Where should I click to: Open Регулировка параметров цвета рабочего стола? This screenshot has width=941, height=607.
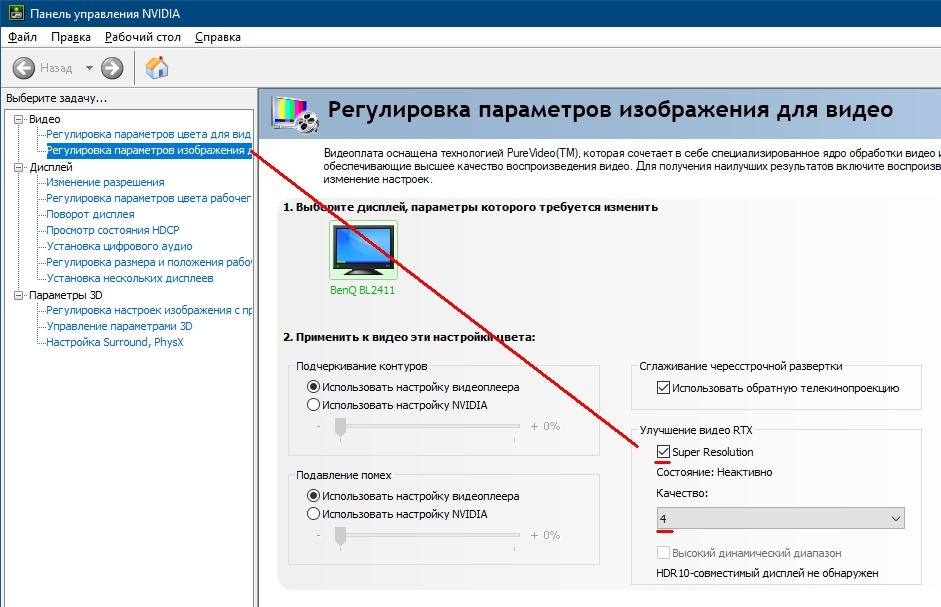point(149,198)
